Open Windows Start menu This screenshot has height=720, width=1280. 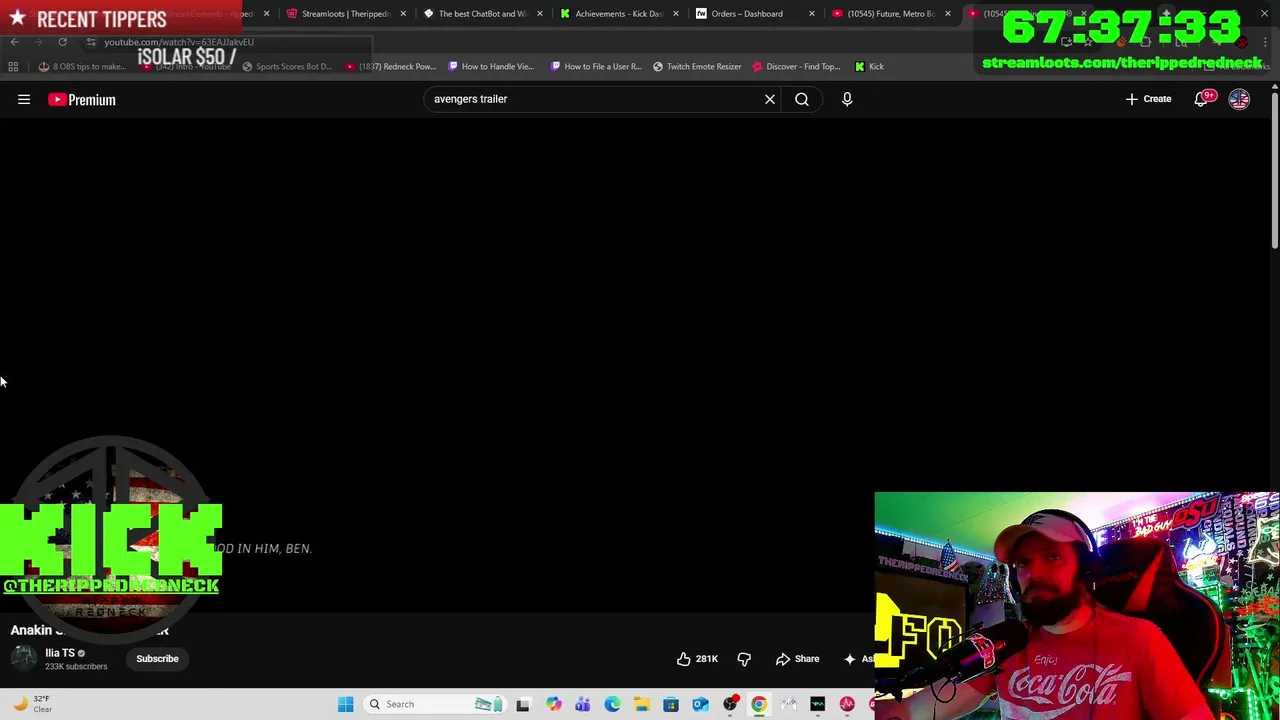(x=345, y=704)
